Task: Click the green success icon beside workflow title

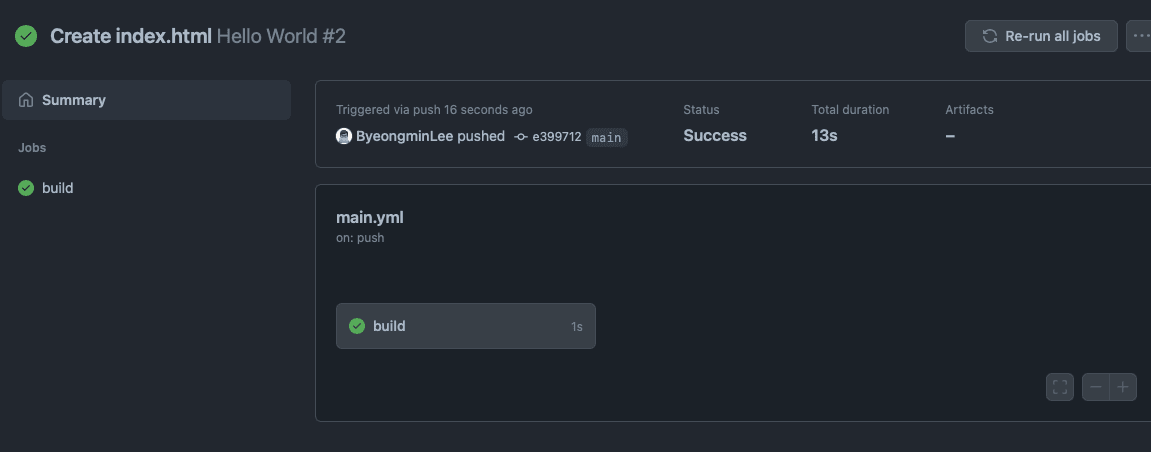Action: [26, 36]
